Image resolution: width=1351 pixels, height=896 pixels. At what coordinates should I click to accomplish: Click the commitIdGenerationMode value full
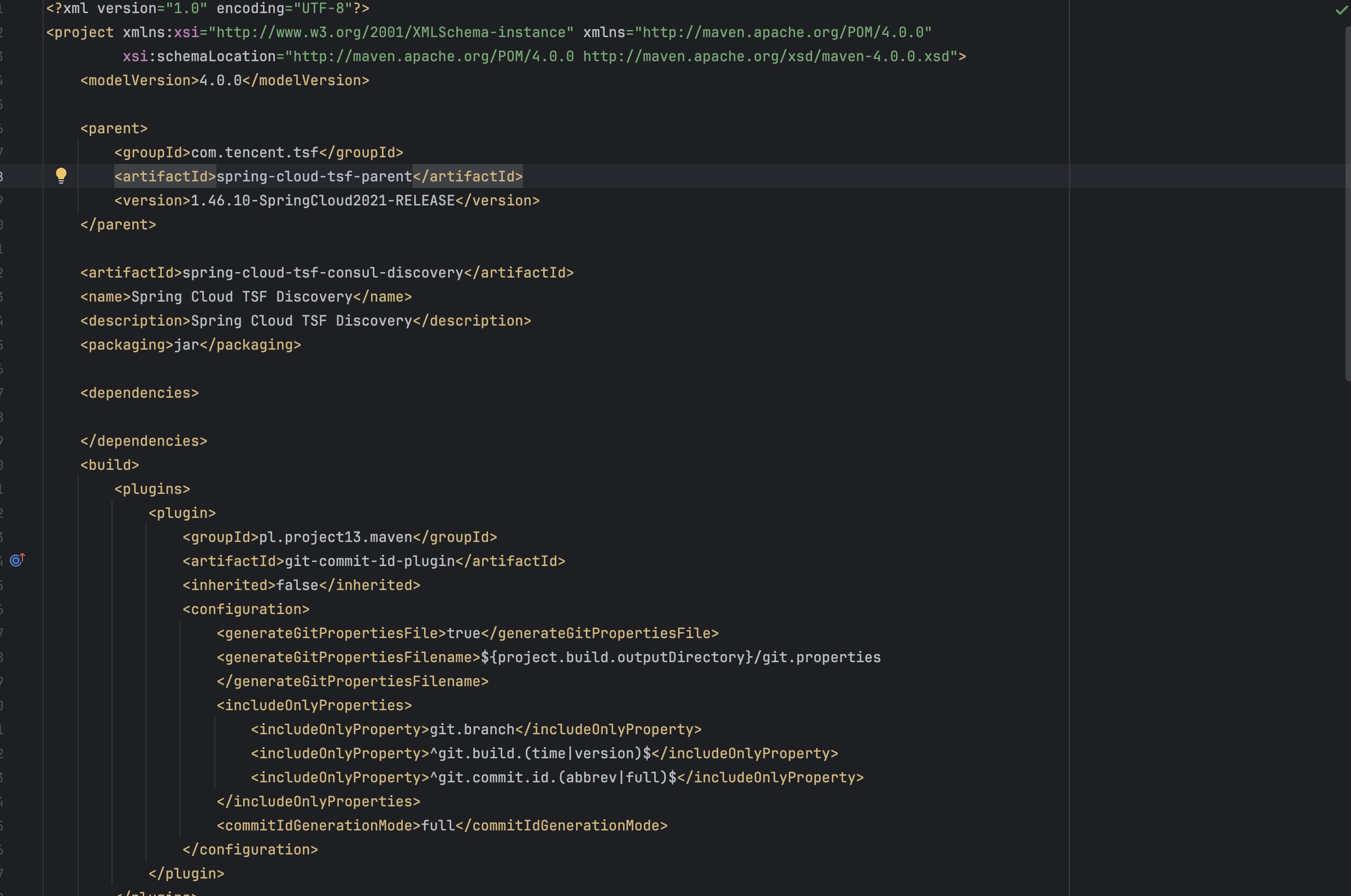(x=438, y=824)
